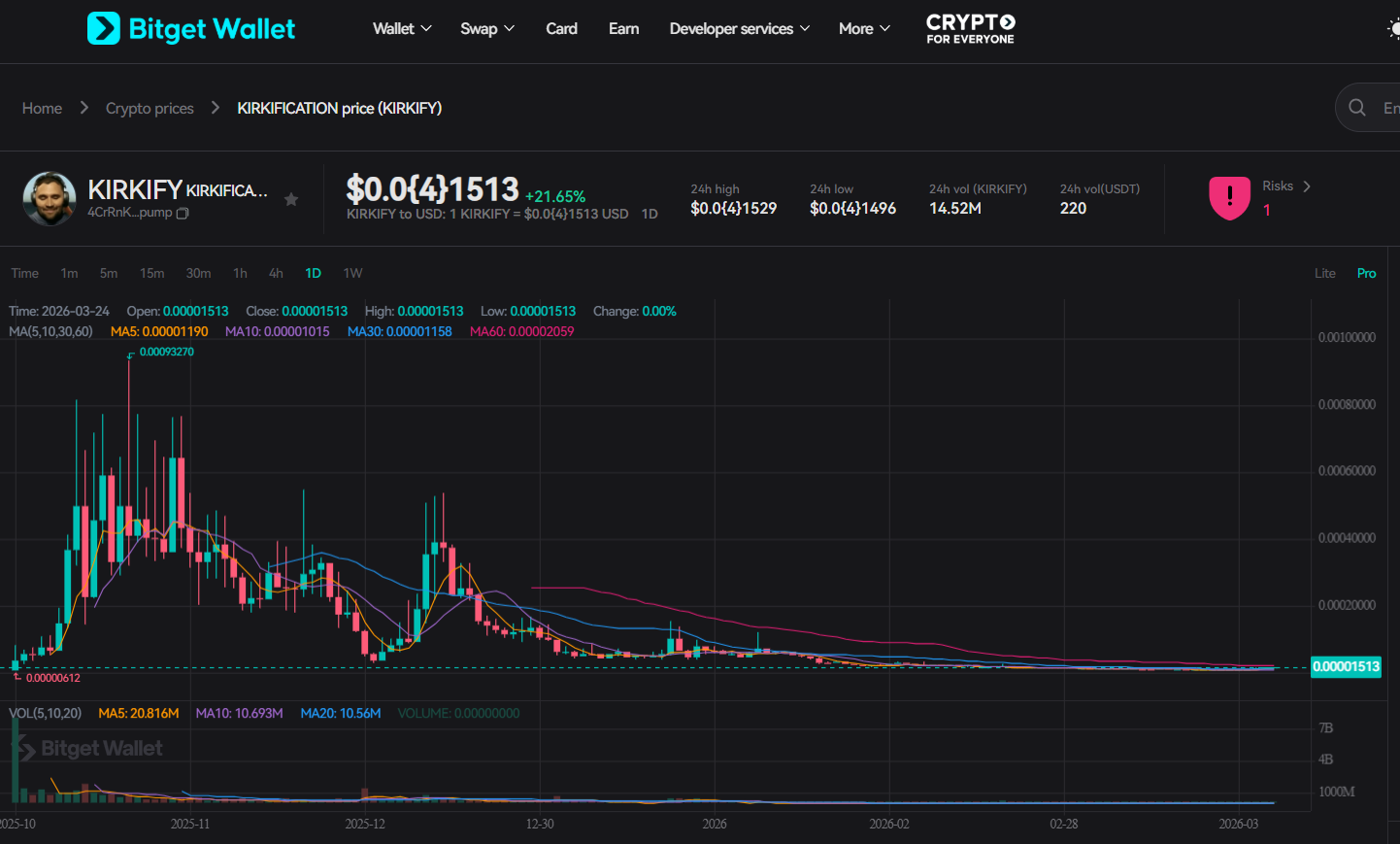
Task: Click the breadcrumb chevron after Home
Action: [83, 108]
